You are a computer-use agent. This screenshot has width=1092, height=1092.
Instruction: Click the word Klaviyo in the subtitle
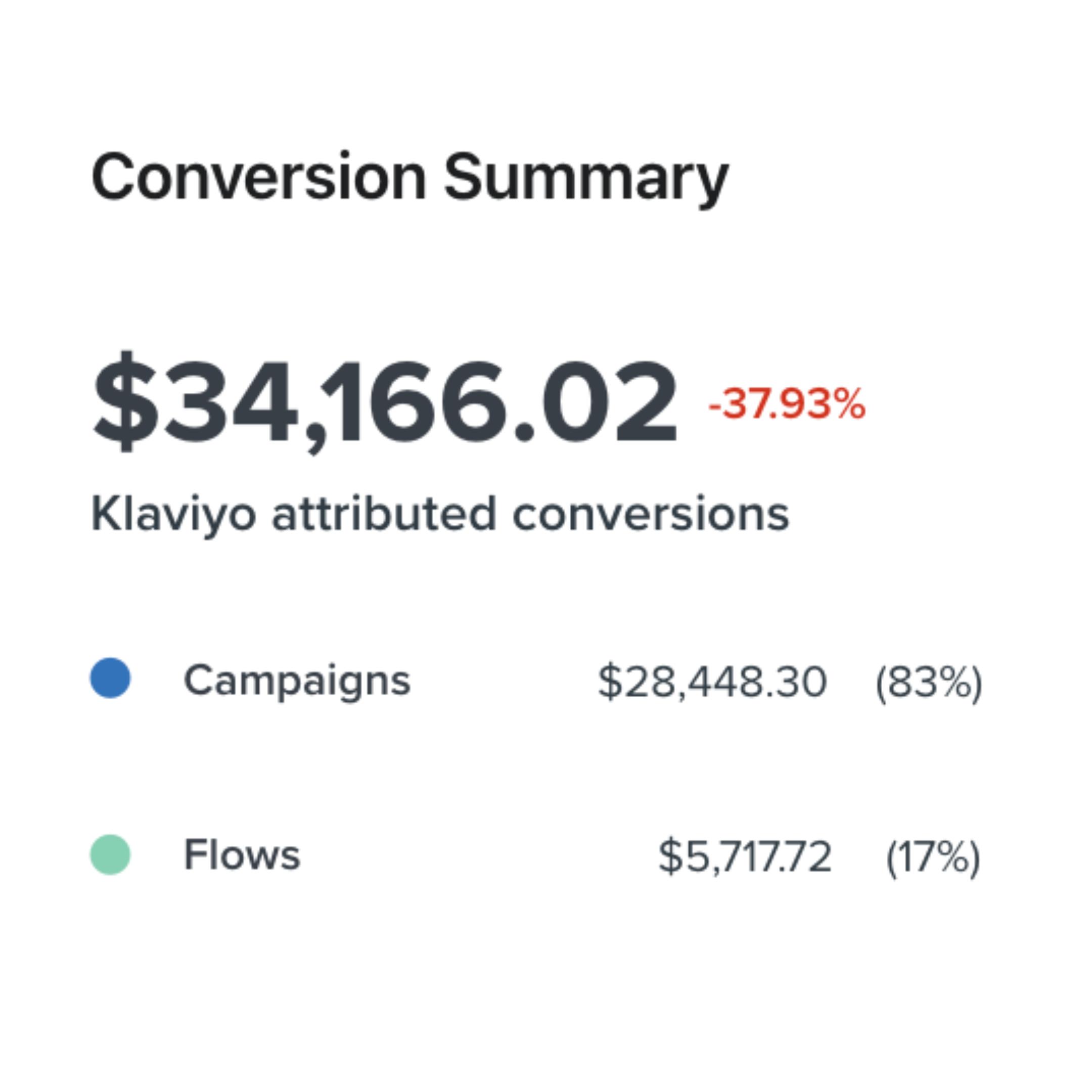tap(173, 514)
